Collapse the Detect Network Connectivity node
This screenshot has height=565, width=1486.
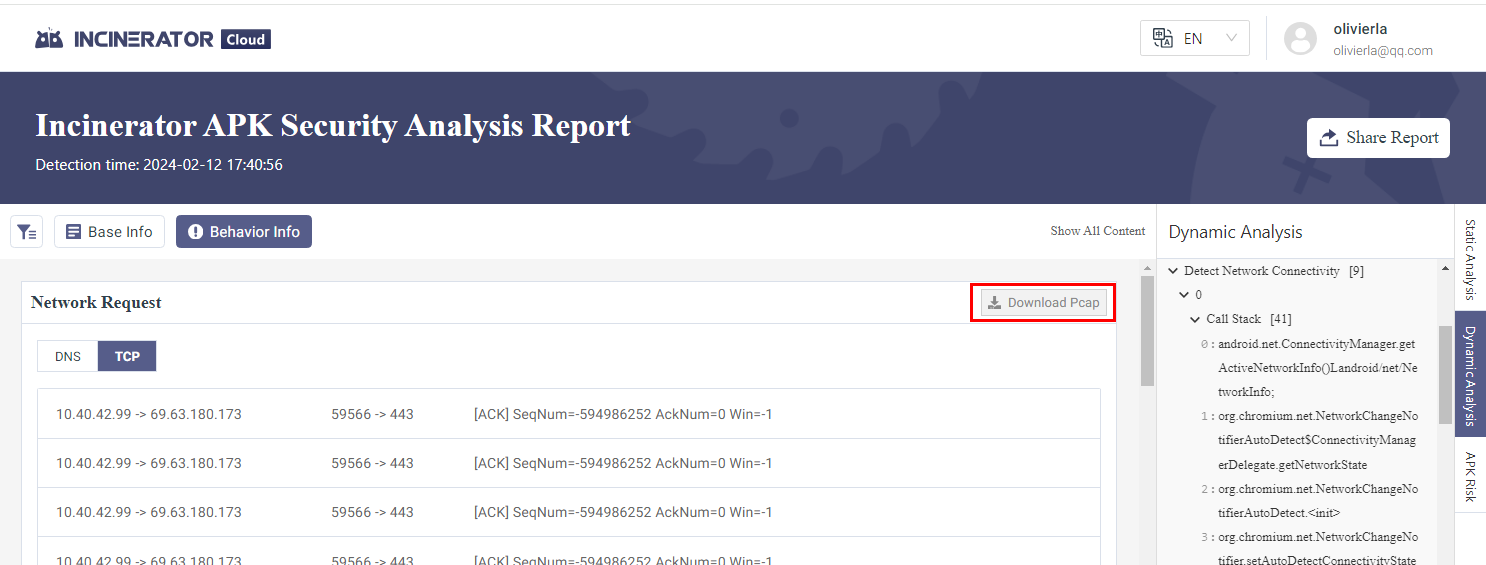[x=1173, y=271]
